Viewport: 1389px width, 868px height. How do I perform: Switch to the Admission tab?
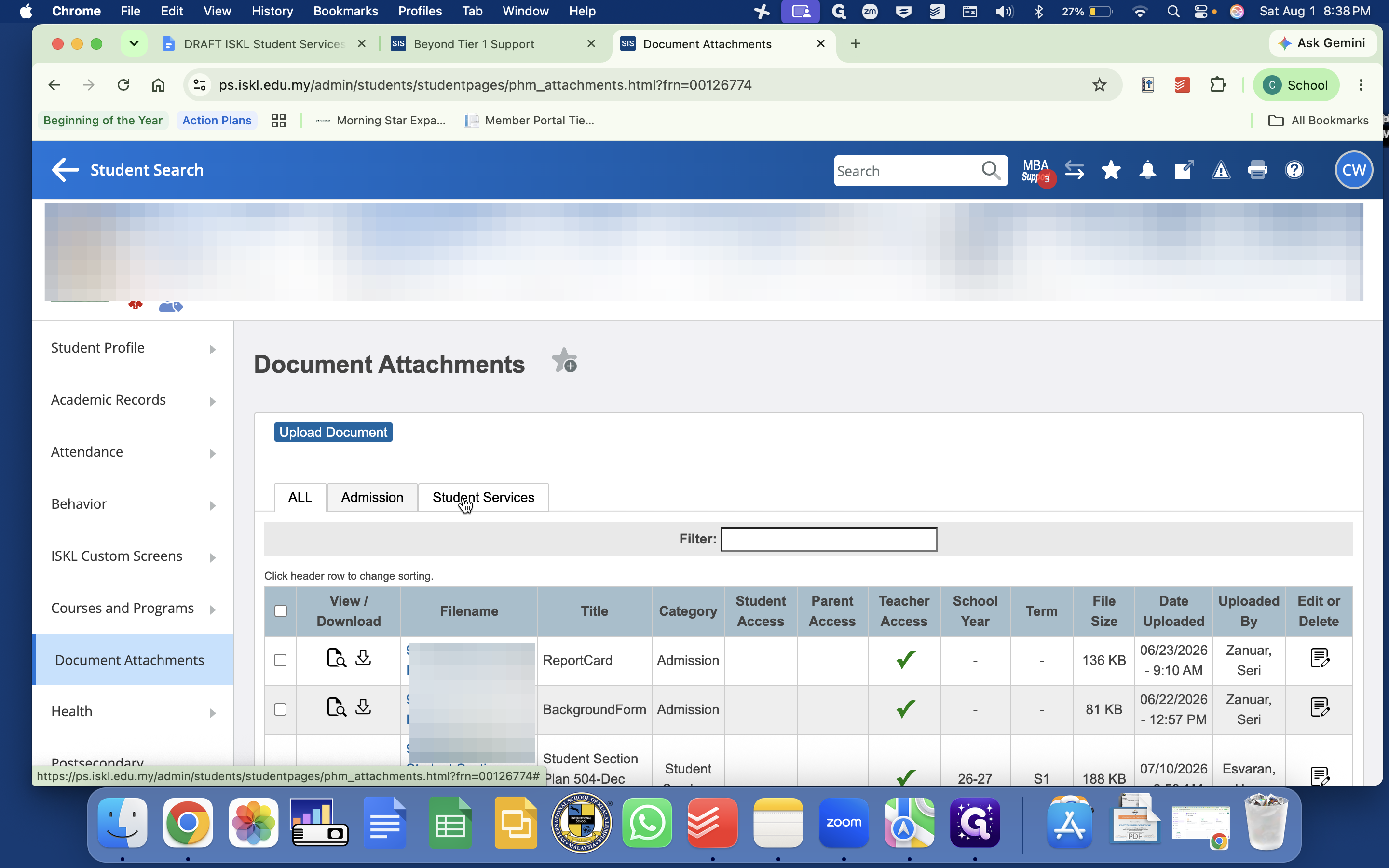[x=372, y=497]
